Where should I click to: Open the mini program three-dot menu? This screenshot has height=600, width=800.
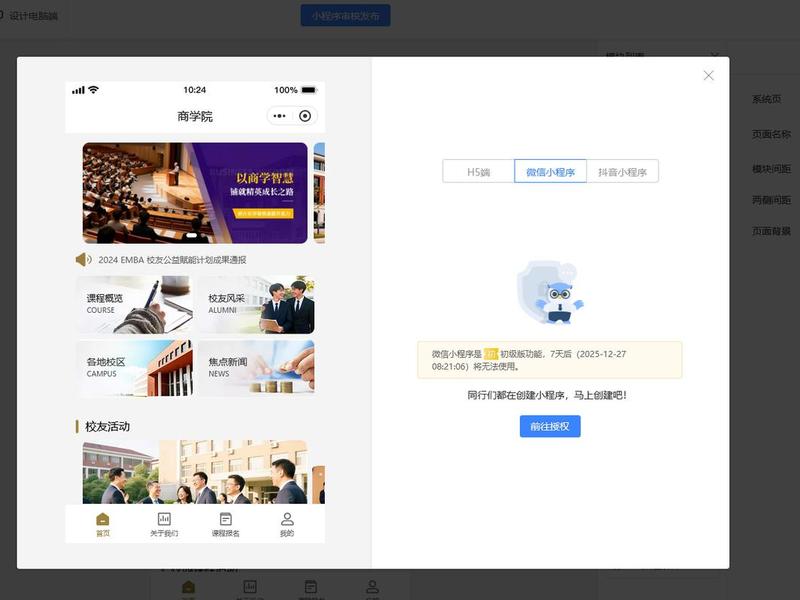pyautogui.click(x=279, y=116)
